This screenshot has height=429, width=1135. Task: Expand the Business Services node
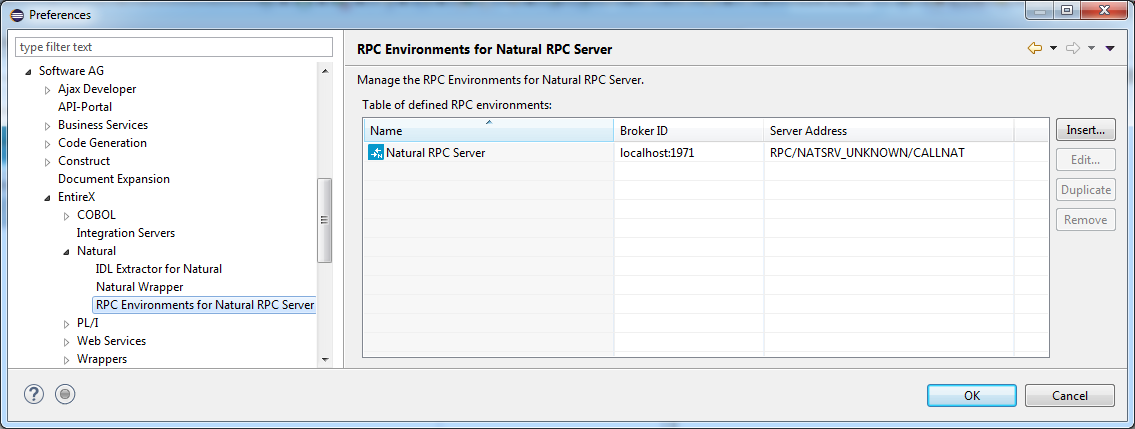coord(48,126)
